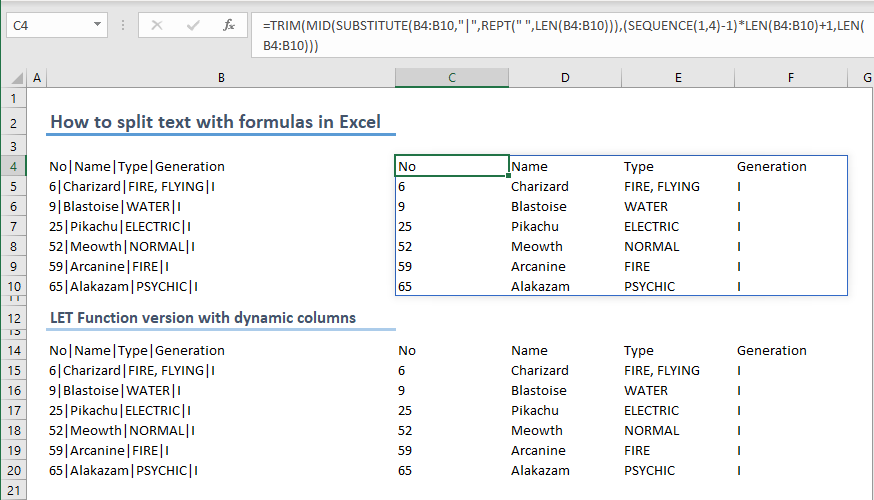Click 'NORMAL' in row 18

pos(651,430)
